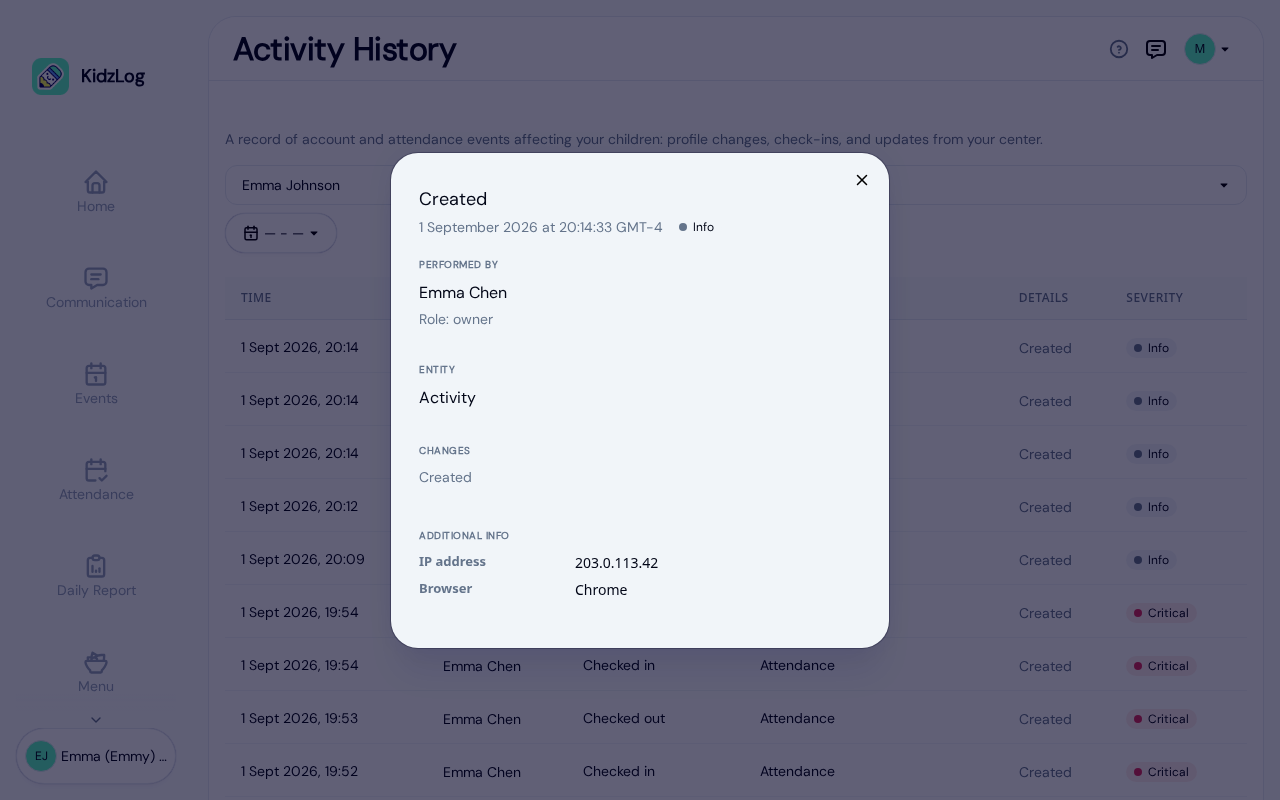This screenshot has height=800, width=1280.
Task: Click the Browser value Chrome
Action: pos(601,590)
